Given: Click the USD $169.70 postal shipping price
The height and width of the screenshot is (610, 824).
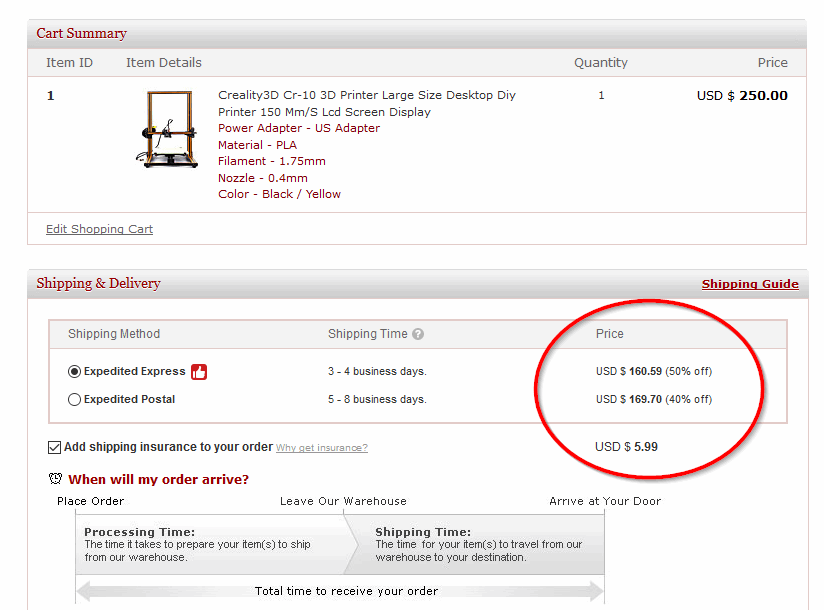Looking at the screenshot, I should pos(653,399).
